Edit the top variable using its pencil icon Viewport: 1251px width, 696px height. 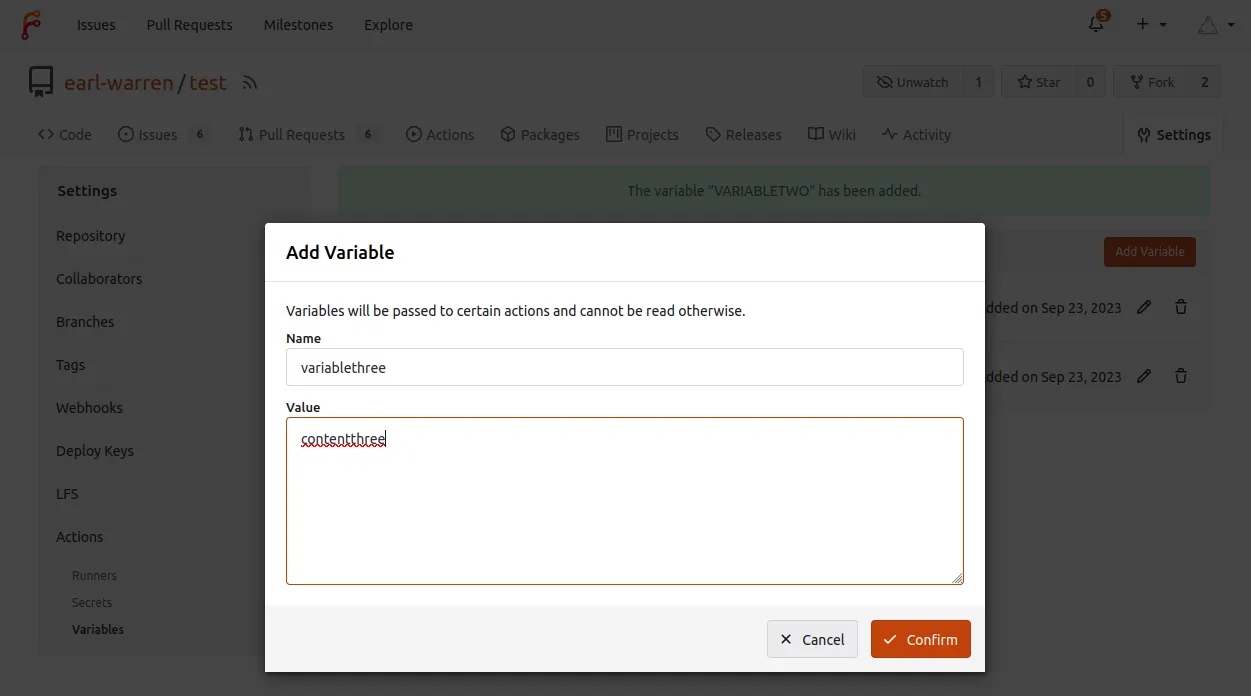tap(1144, 307)
